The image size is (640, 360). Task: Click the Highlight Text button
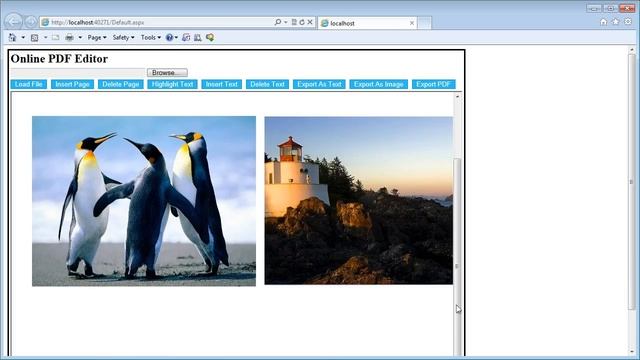tap(172, 84)
